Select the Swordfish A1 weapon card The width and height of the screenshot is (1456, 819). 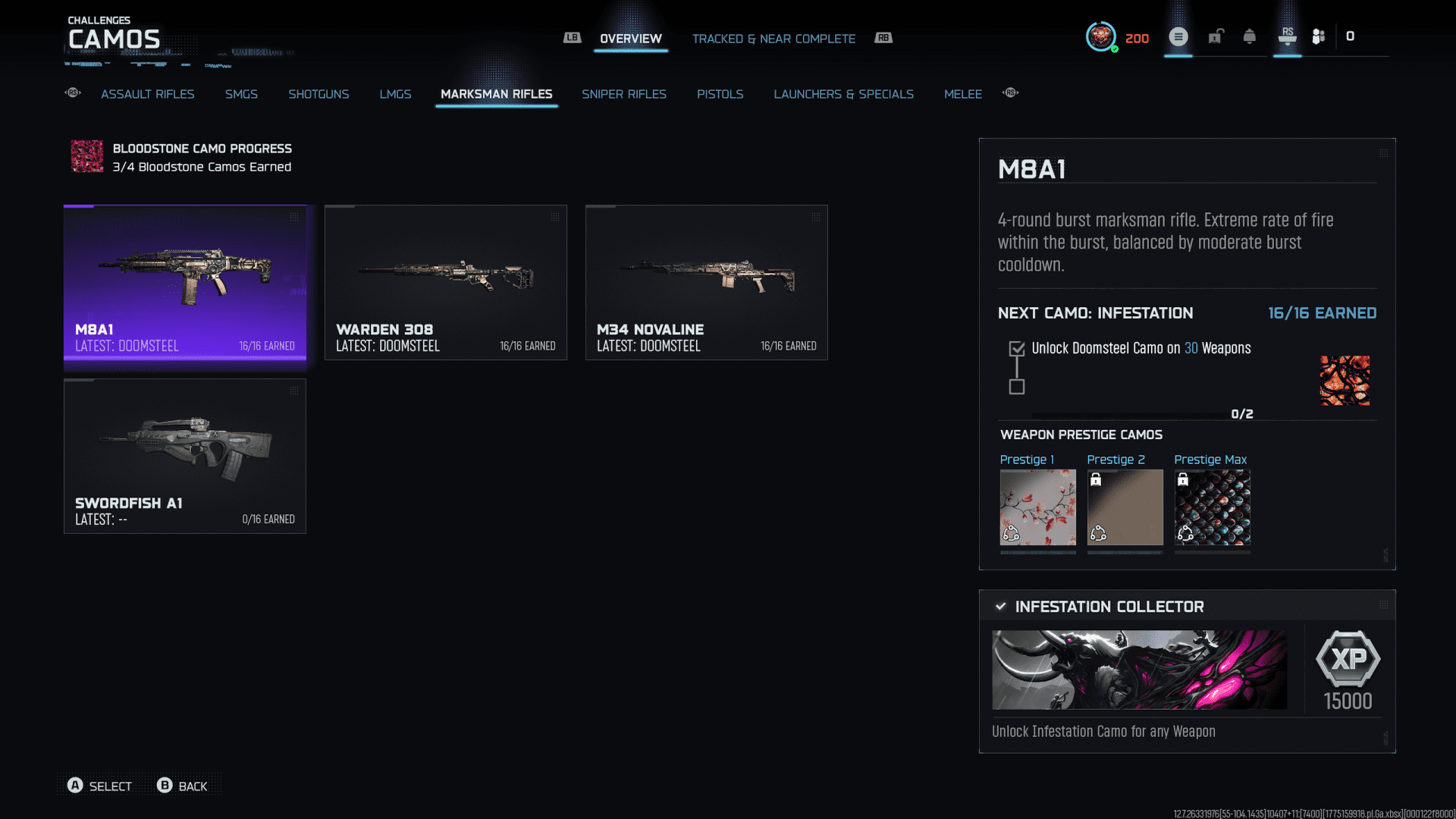(x=185, y=457)
